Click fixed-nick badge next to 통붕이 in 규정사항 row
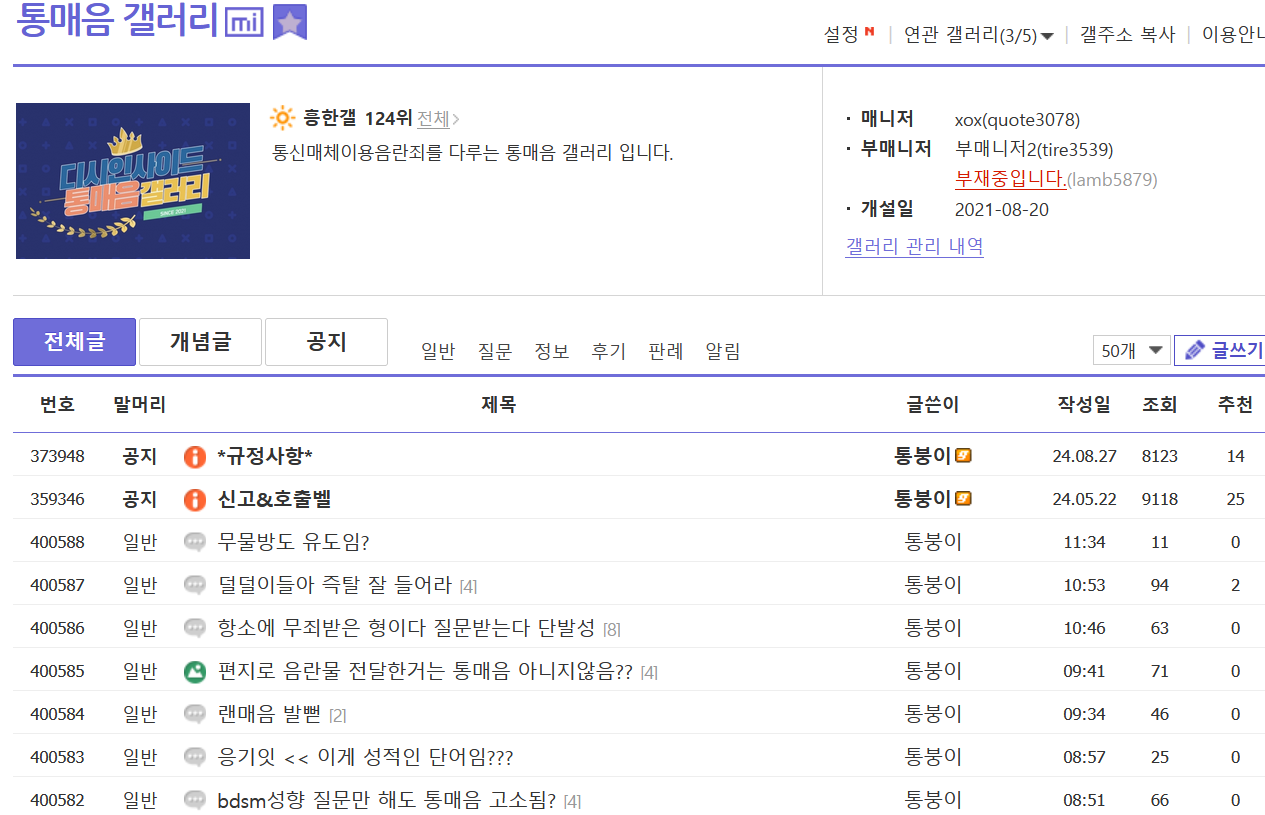The height and width of the screenshot is (815, 1265). [964, 456]
